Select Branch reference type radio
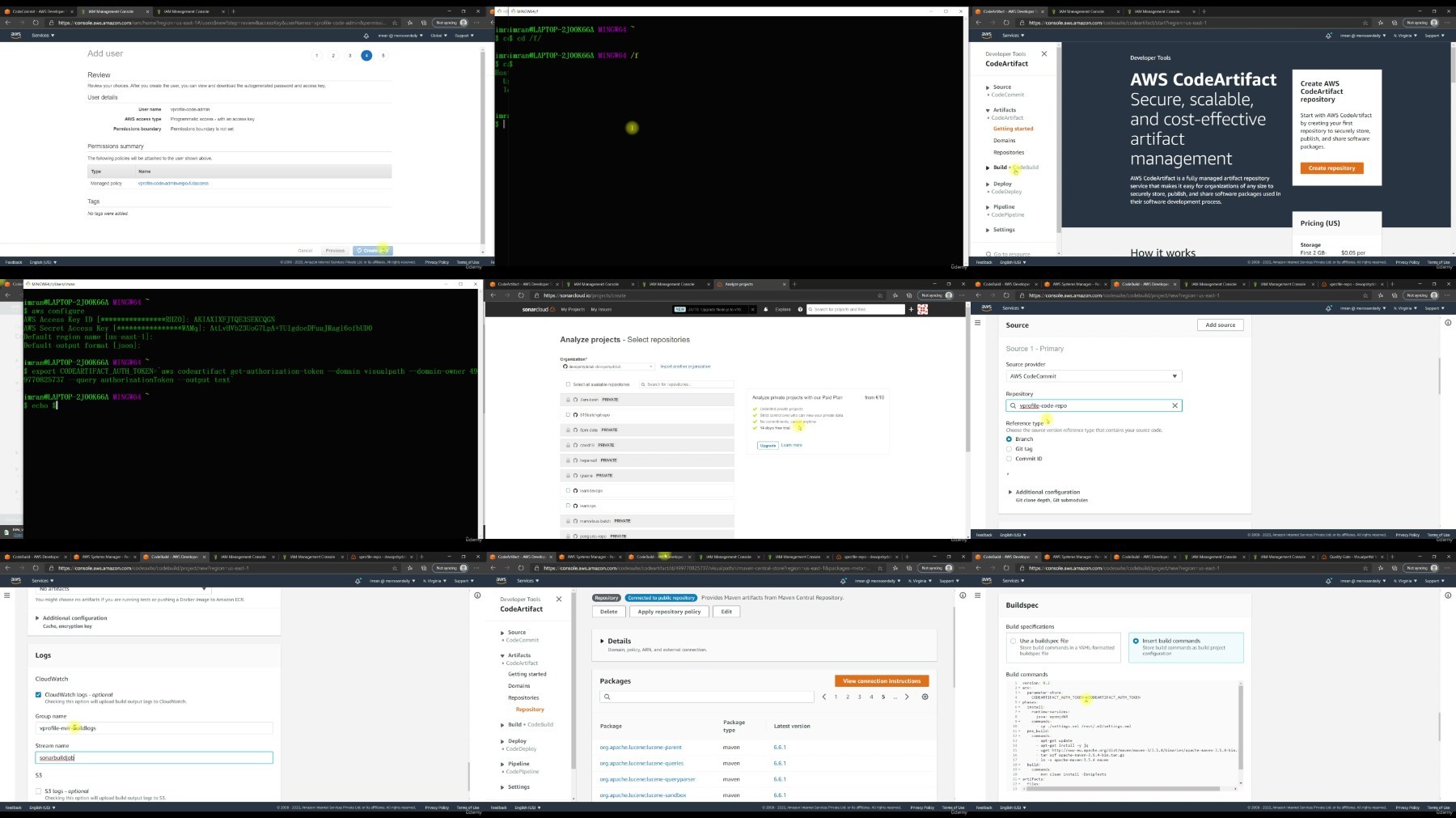 click(1009, 439)
